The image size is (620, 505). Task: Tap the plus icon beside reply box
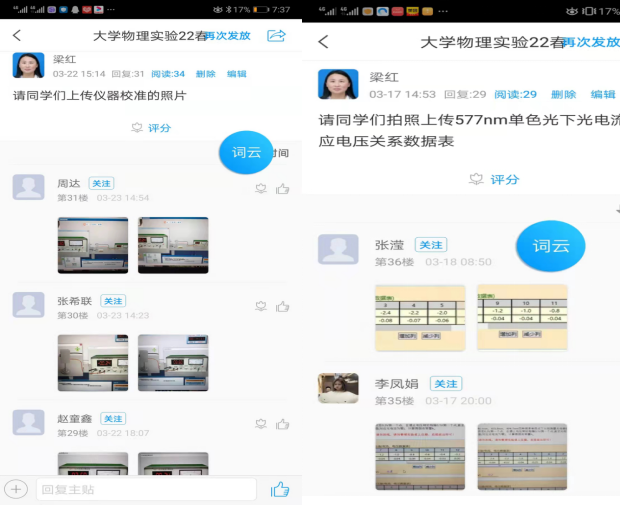click(x=16, y=489)
